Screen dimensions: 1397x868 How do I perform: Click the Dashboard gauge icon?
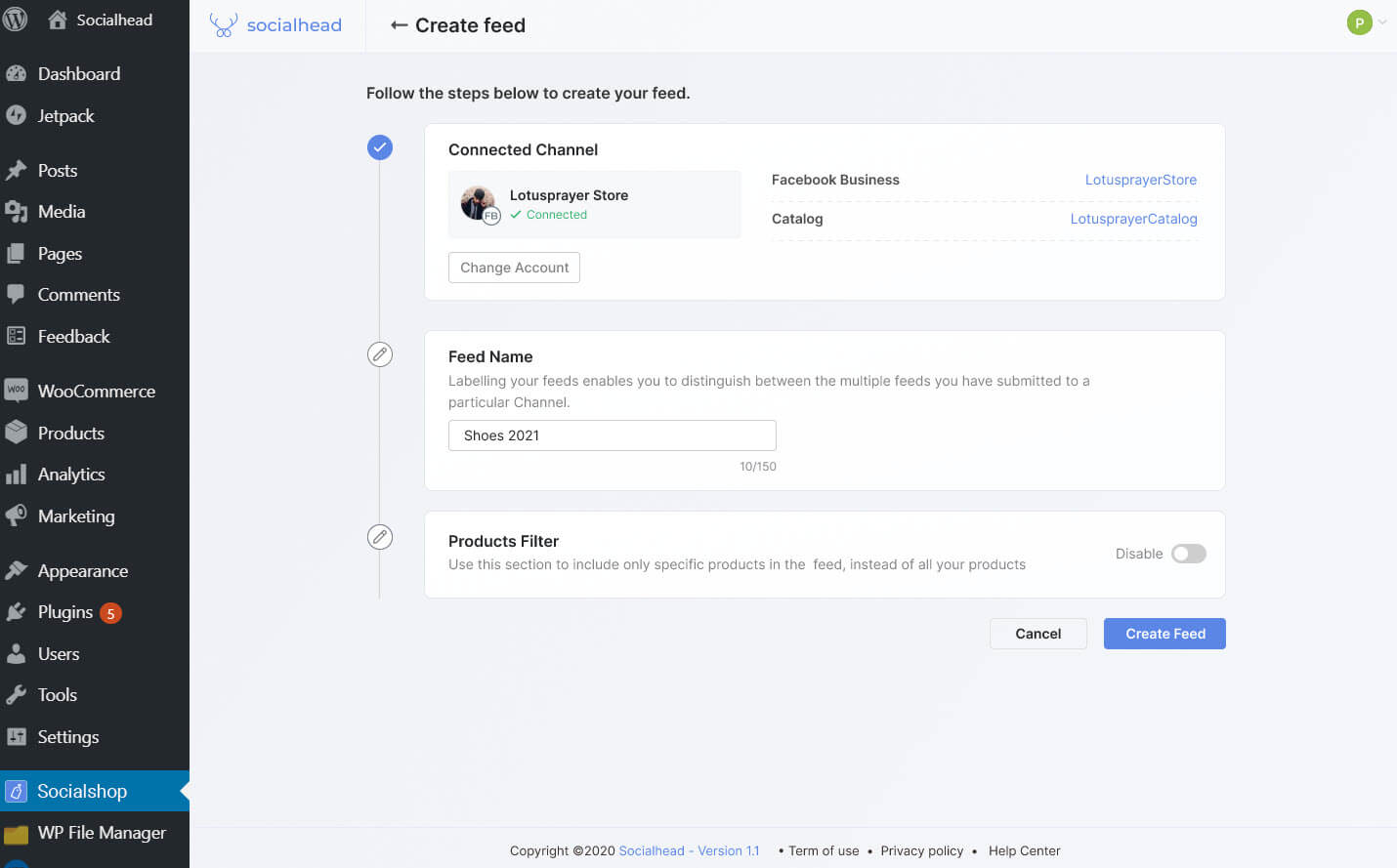point(16,73)
